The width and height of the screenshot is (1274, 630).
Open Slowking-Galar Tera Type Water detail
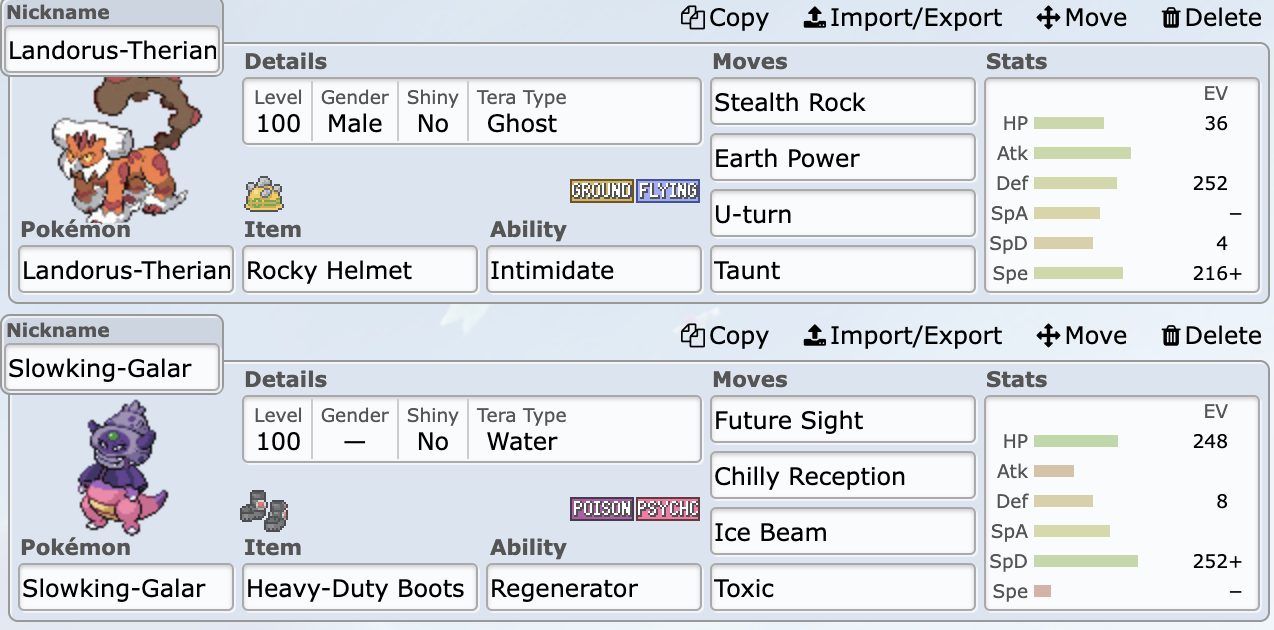click(x=522, y=430)
